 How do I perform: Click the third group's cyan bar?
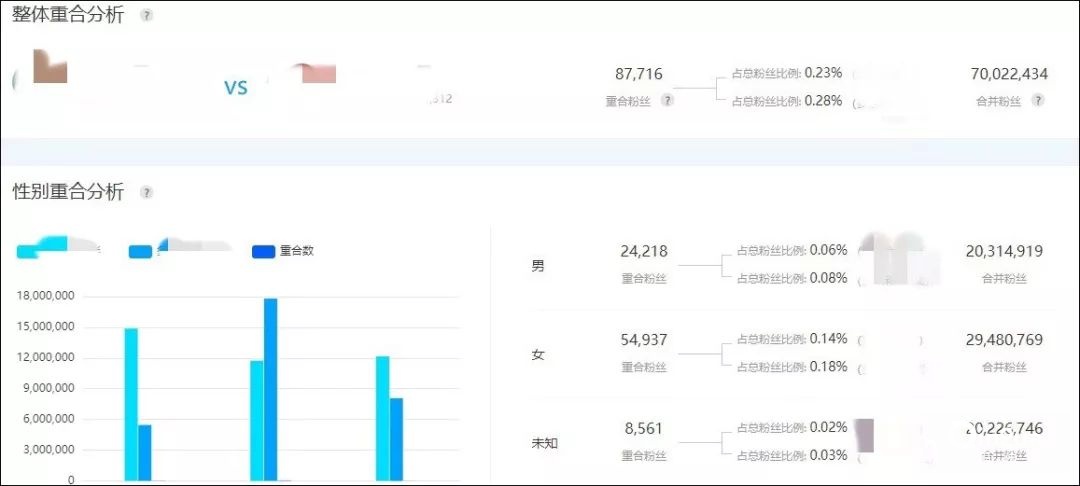383,418
